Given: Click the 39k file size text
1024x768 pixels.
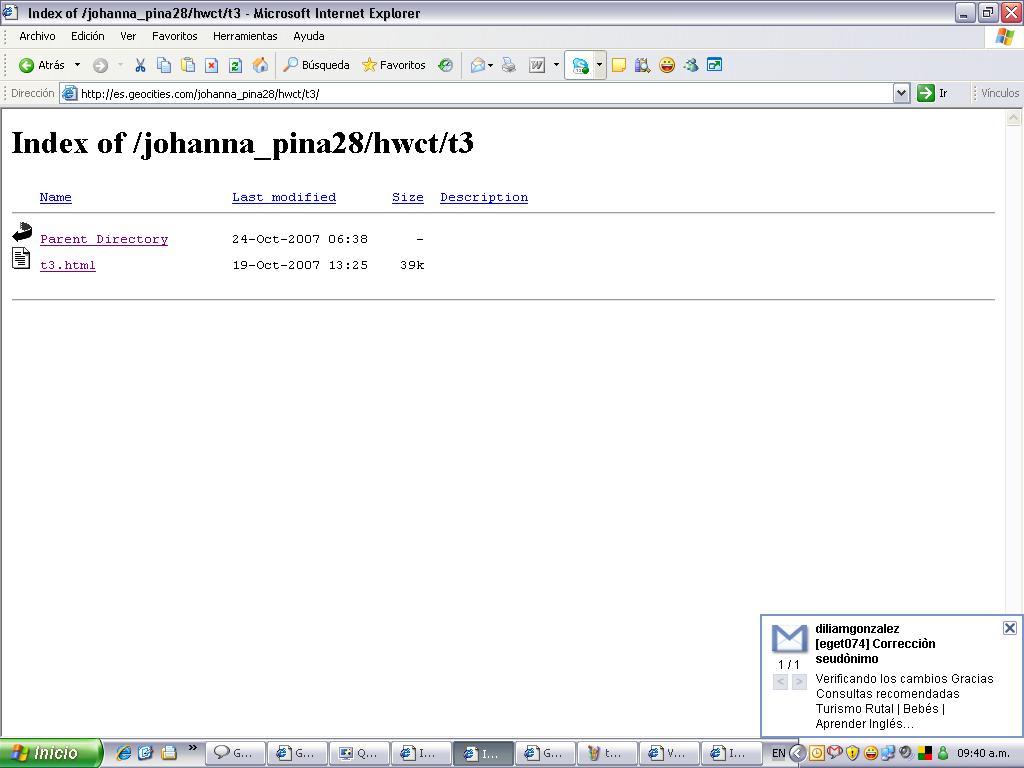Looking at the screenshot, I should [412, 265].
